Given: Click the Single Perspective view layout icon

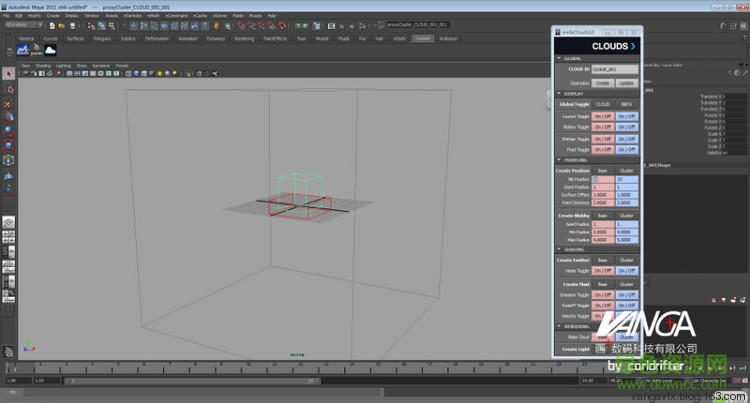Looking at the screenshot, I should click(8, 222).
